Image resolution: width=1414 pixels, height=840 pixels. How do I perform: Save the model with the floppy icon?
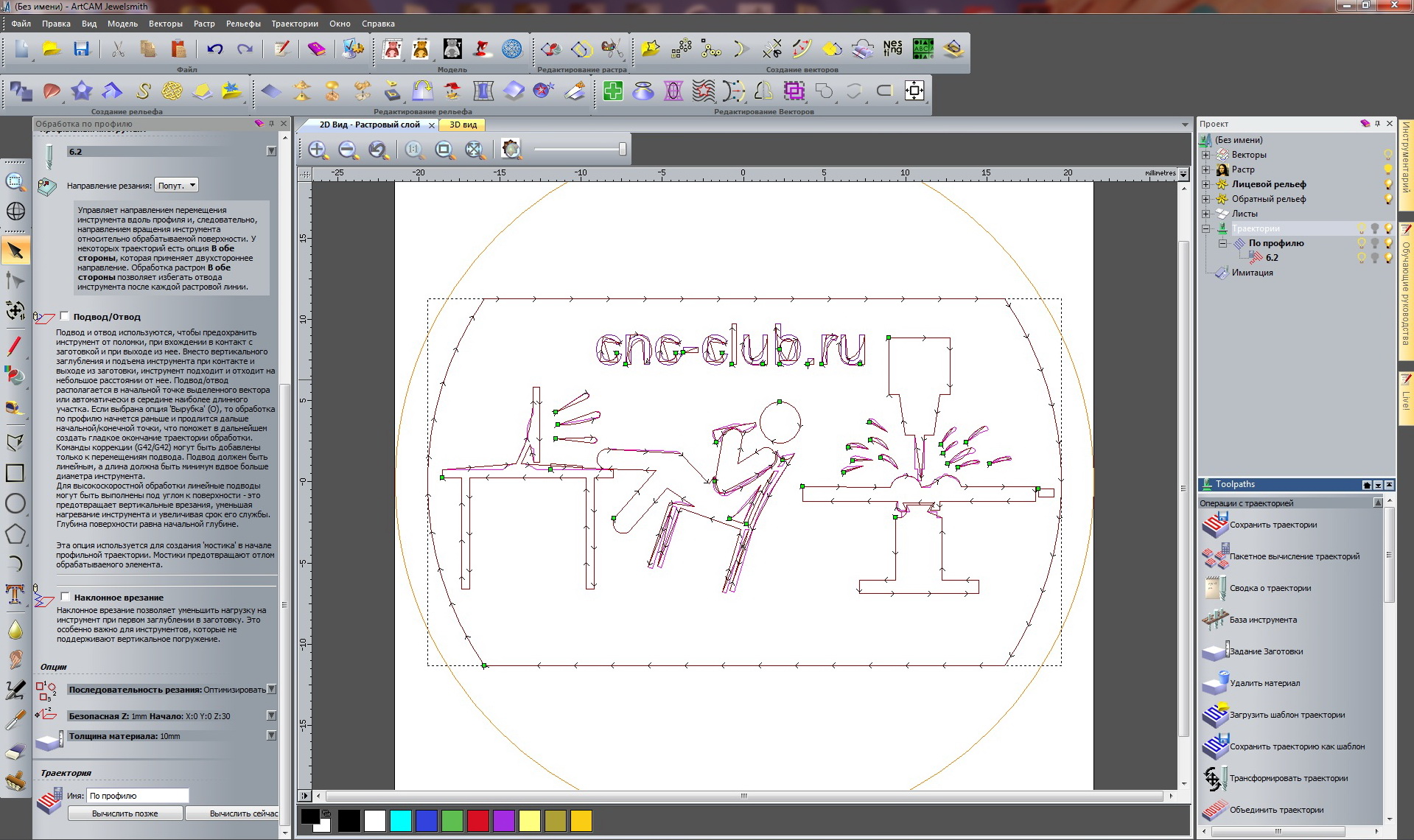point(81,49)
